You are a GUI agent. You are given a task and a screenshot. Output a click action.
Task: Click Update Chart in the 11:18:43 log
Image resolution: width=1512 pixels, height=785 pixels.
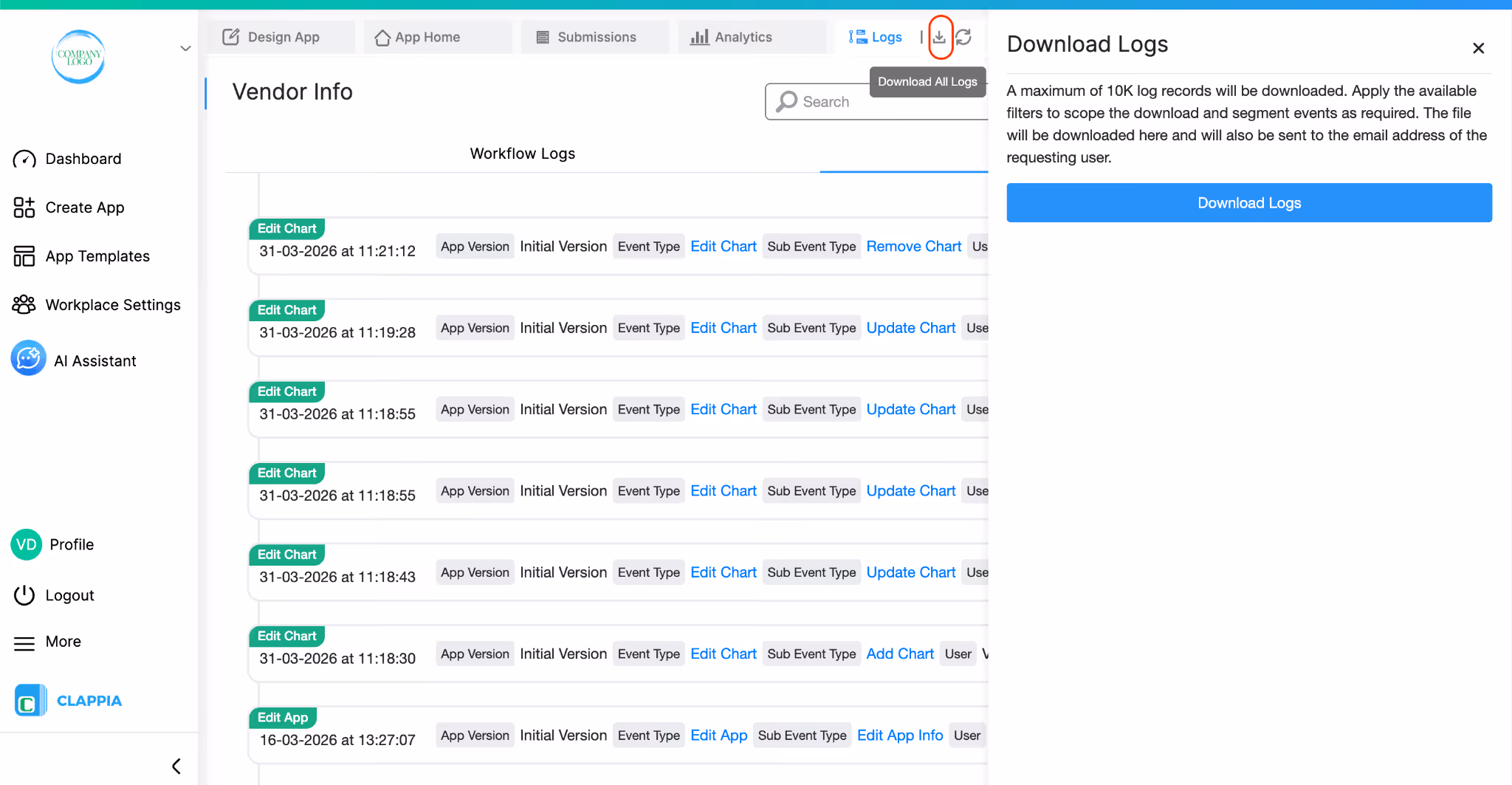(x=911, y=572)
